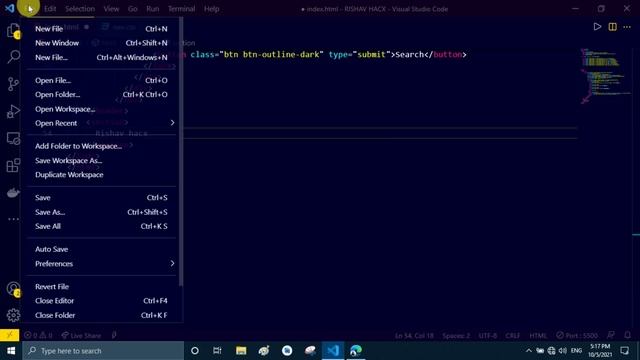Screen dimensions: 640x360
Task: Choose New Window menu entry
Action: click(101, 43)
